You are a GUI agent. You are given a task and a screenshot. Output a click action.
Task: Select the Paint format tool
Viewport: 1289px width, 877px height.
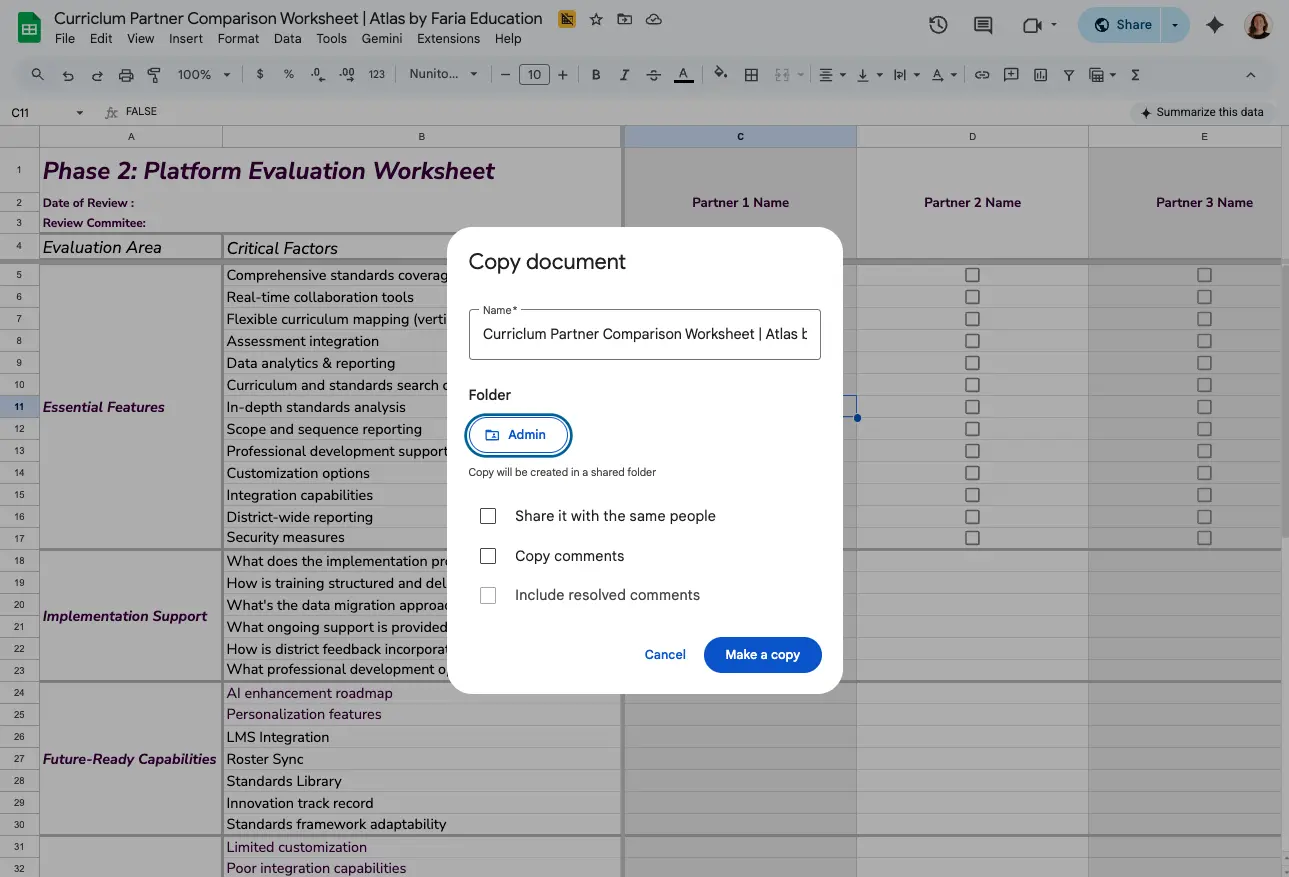click(155, 74)
